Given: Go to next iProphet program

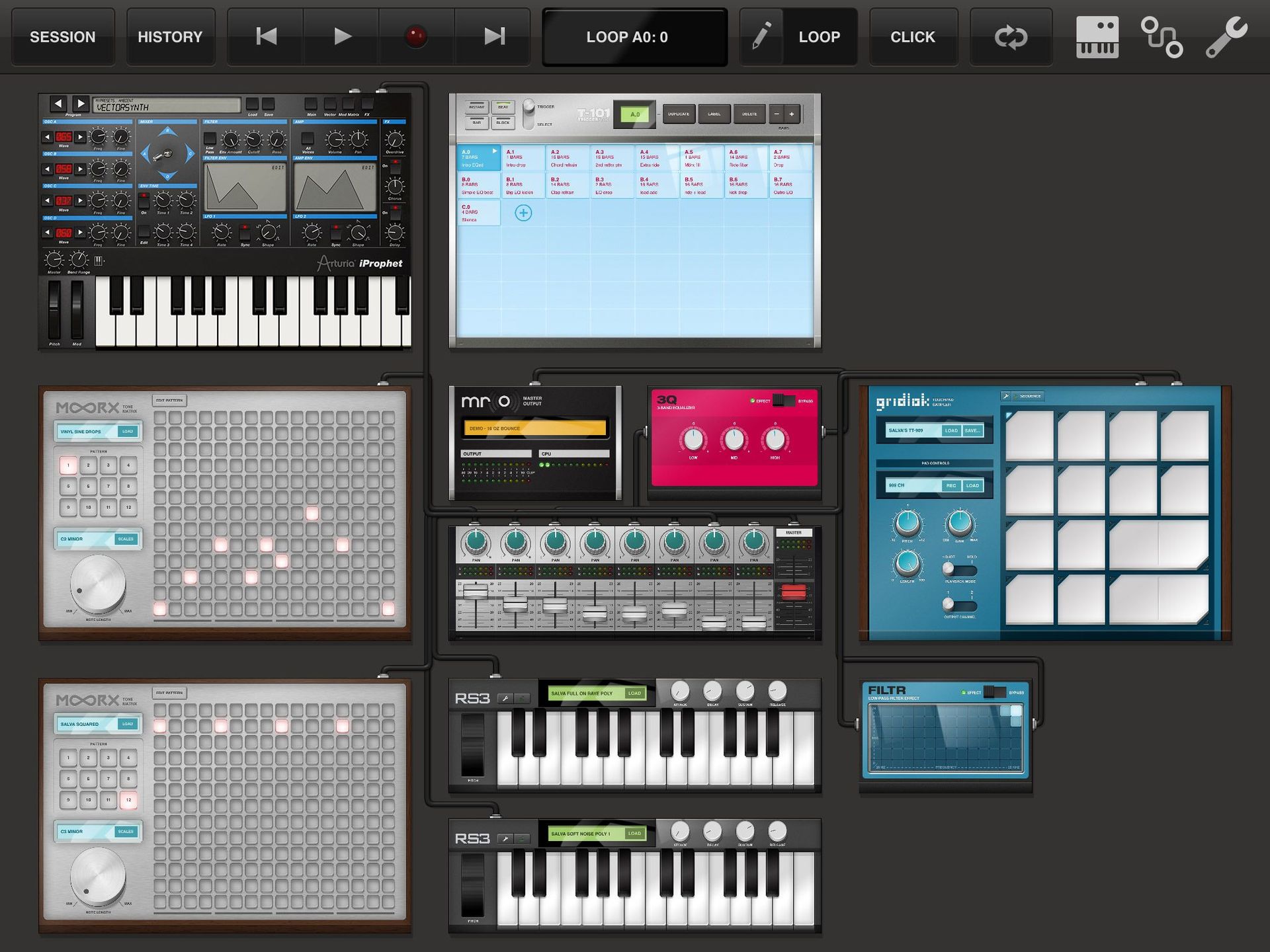Looking at the screenshot, I should pyautogui.click(x=81, y=104).
